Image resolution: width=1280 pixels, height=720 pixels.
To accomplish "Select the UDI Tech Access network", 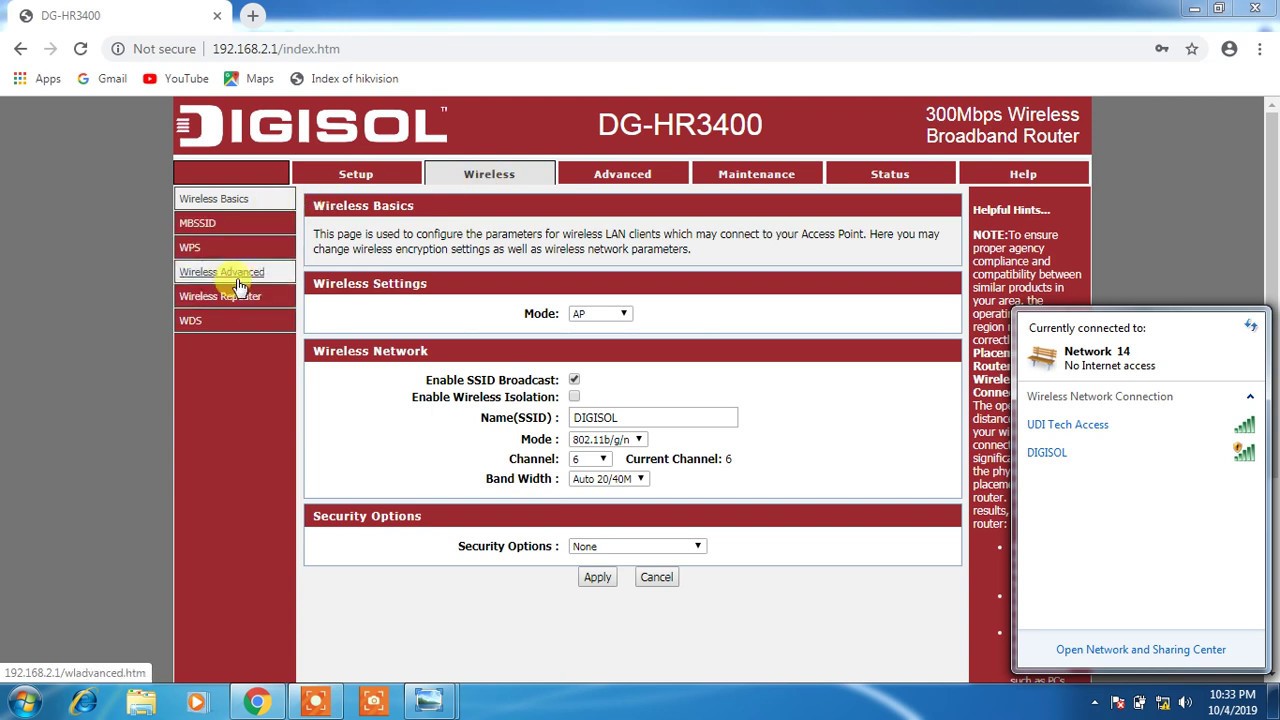I will [1068, 425].
